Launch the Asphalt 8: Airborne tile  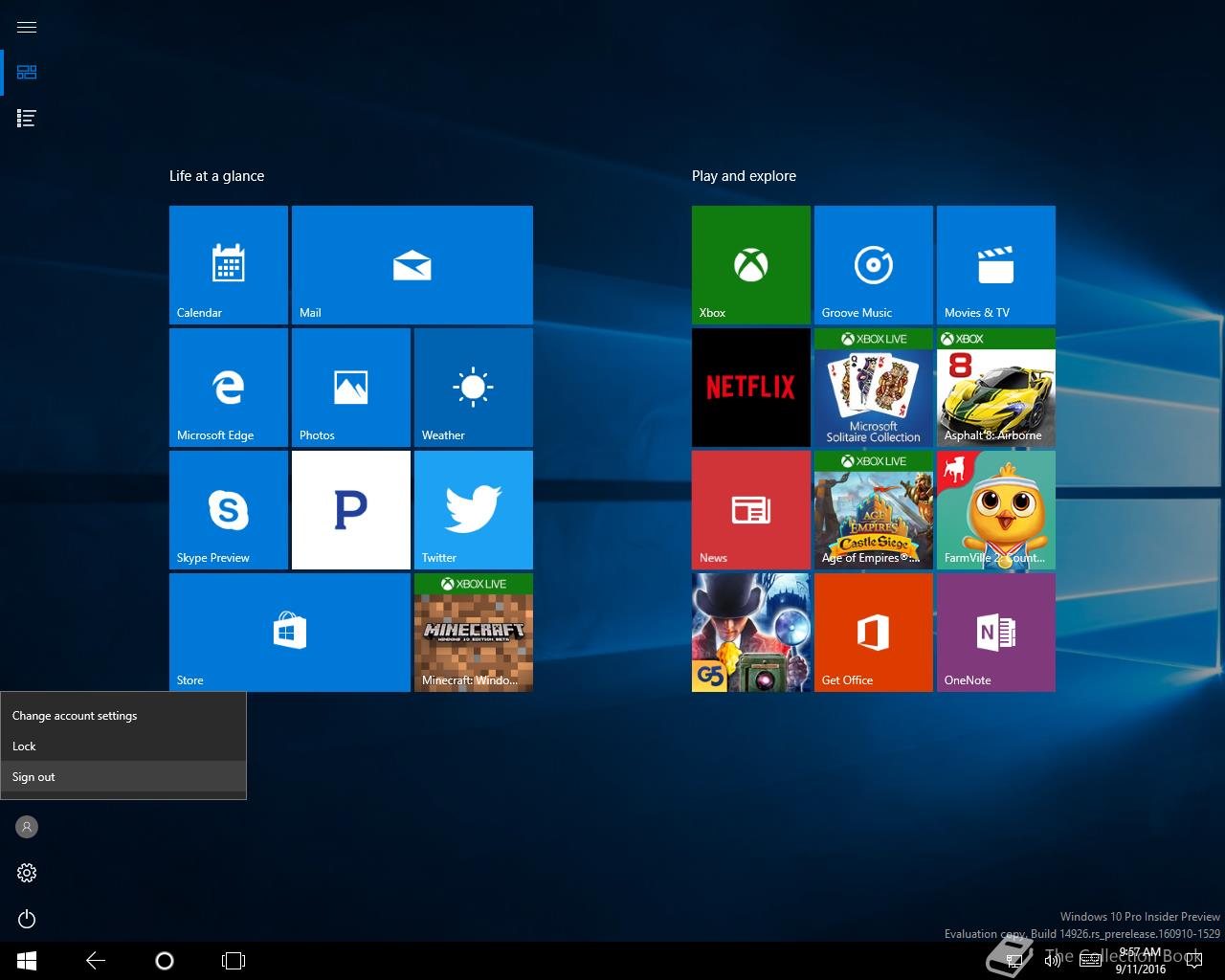point(996,388)
